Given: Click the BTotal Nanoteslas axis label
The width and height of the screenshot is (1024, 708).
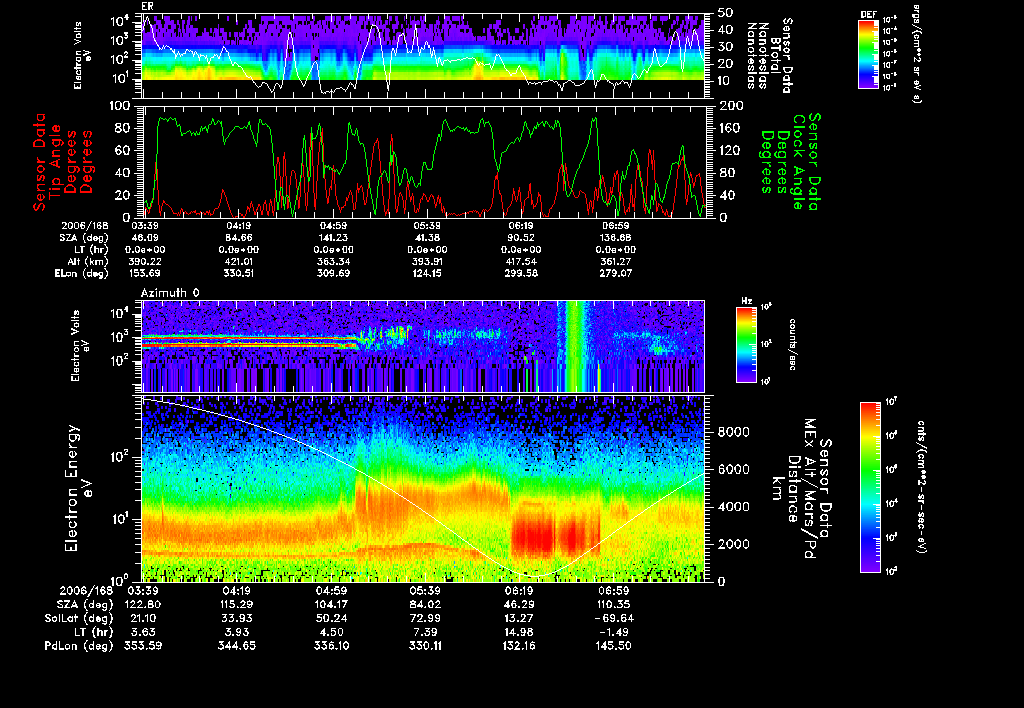Looking at the screenshot, I should 769,56.
